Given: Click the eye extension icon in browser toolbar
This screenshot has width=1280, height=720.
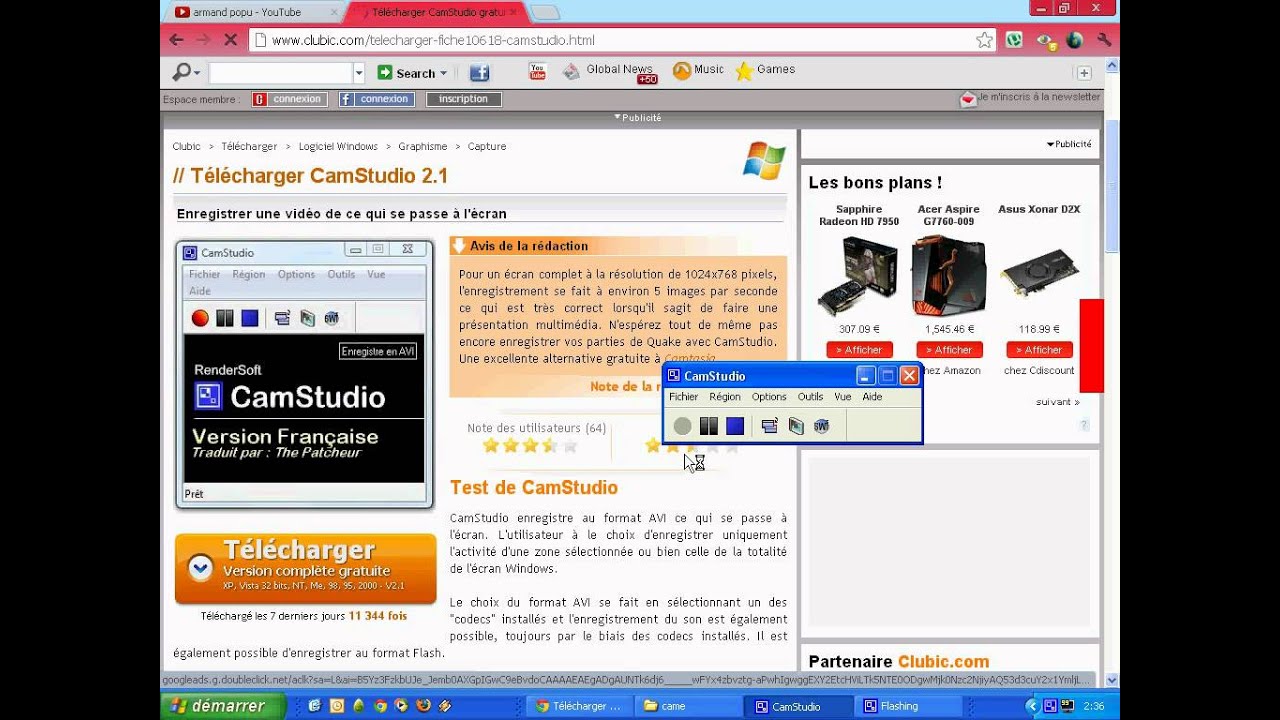Looking at the screenshot, I should 1045,40.
